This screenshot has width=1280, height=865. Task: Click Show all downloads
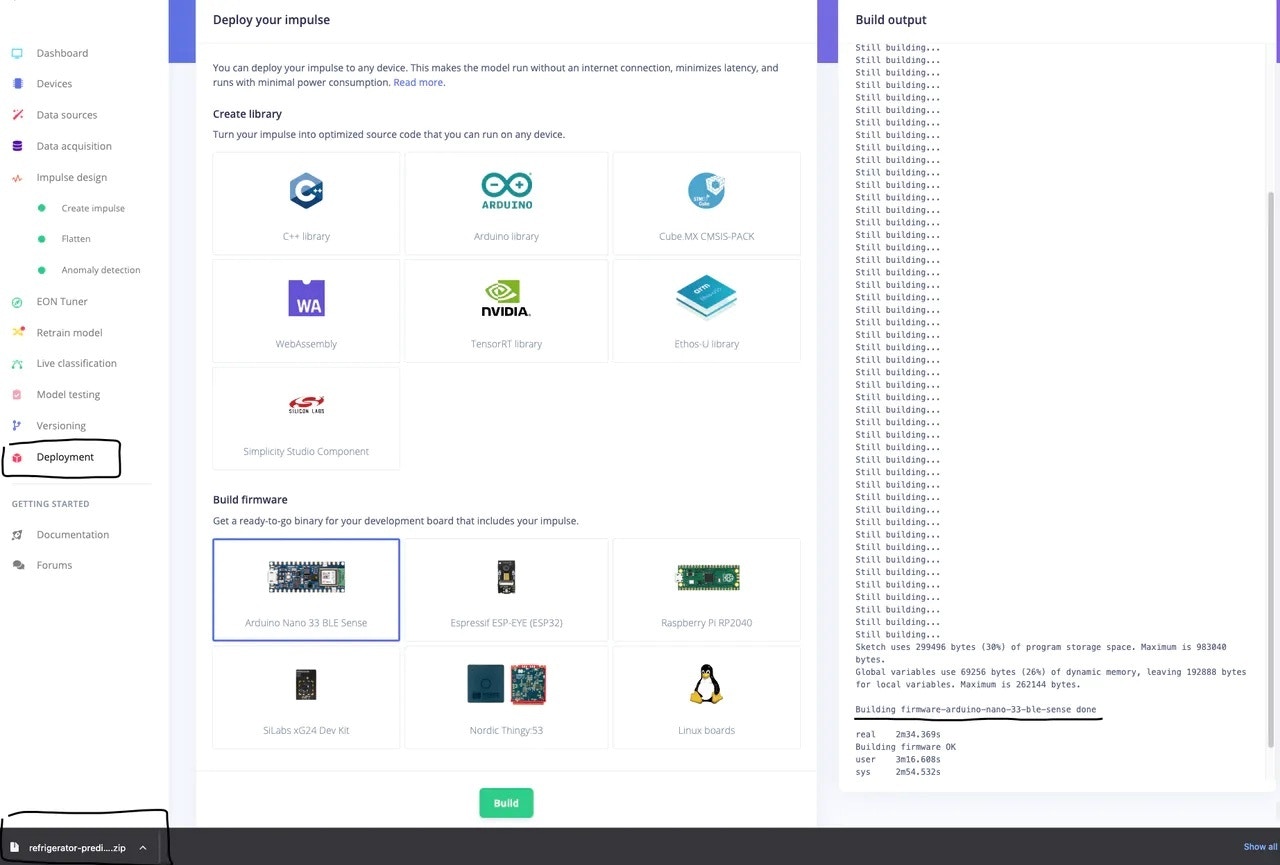[1260, 846]
